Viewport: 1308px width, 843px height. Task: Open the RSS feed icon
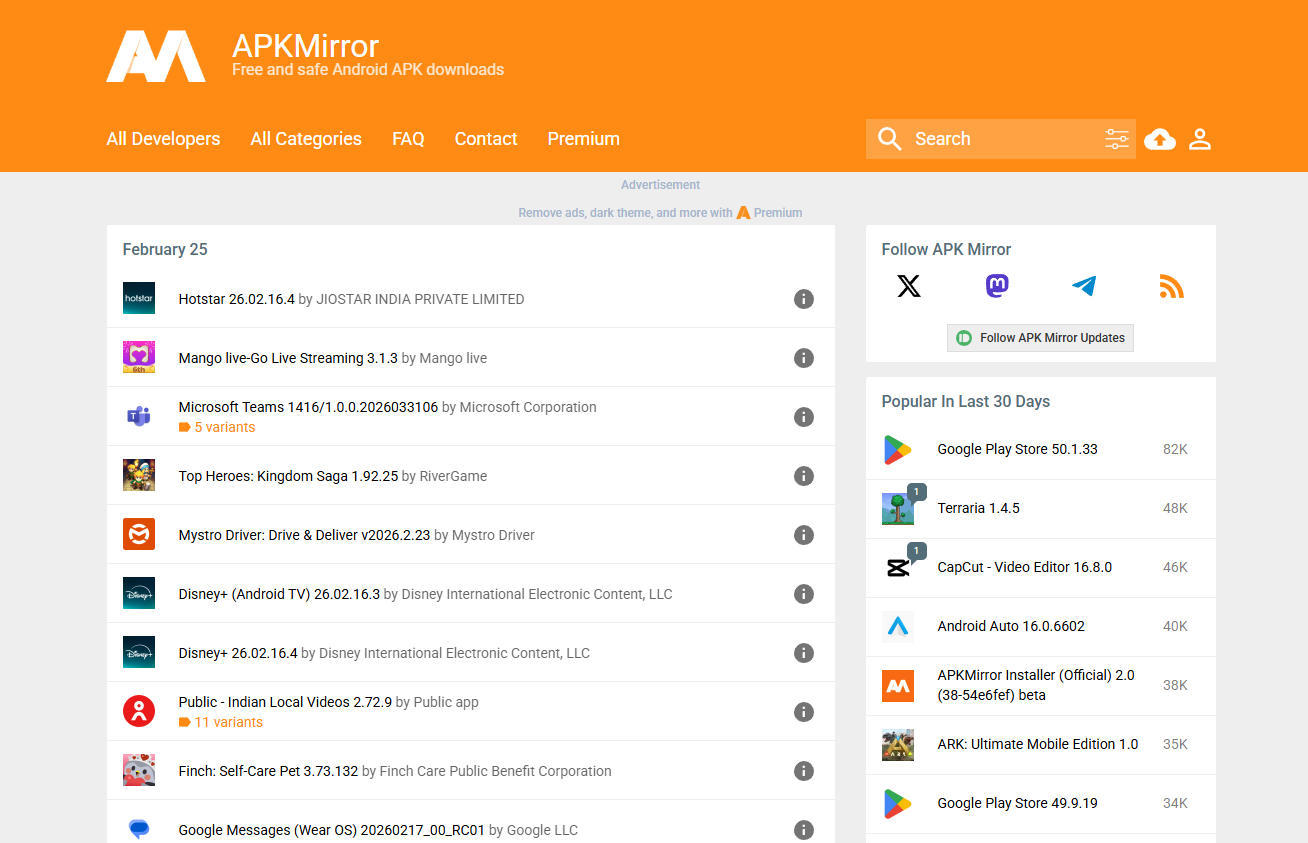tap(1171, 287)
